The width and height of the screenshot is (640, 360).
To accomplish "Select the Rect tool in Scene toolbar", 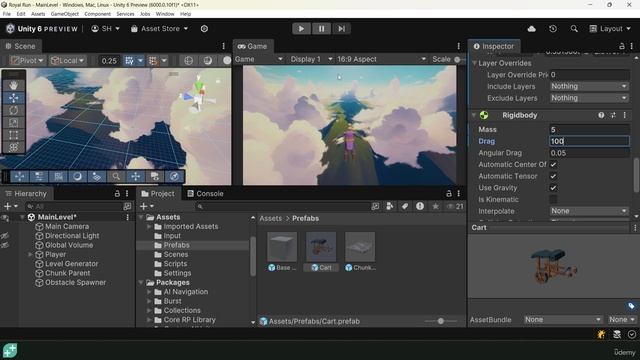I will [x=13, y=135].
